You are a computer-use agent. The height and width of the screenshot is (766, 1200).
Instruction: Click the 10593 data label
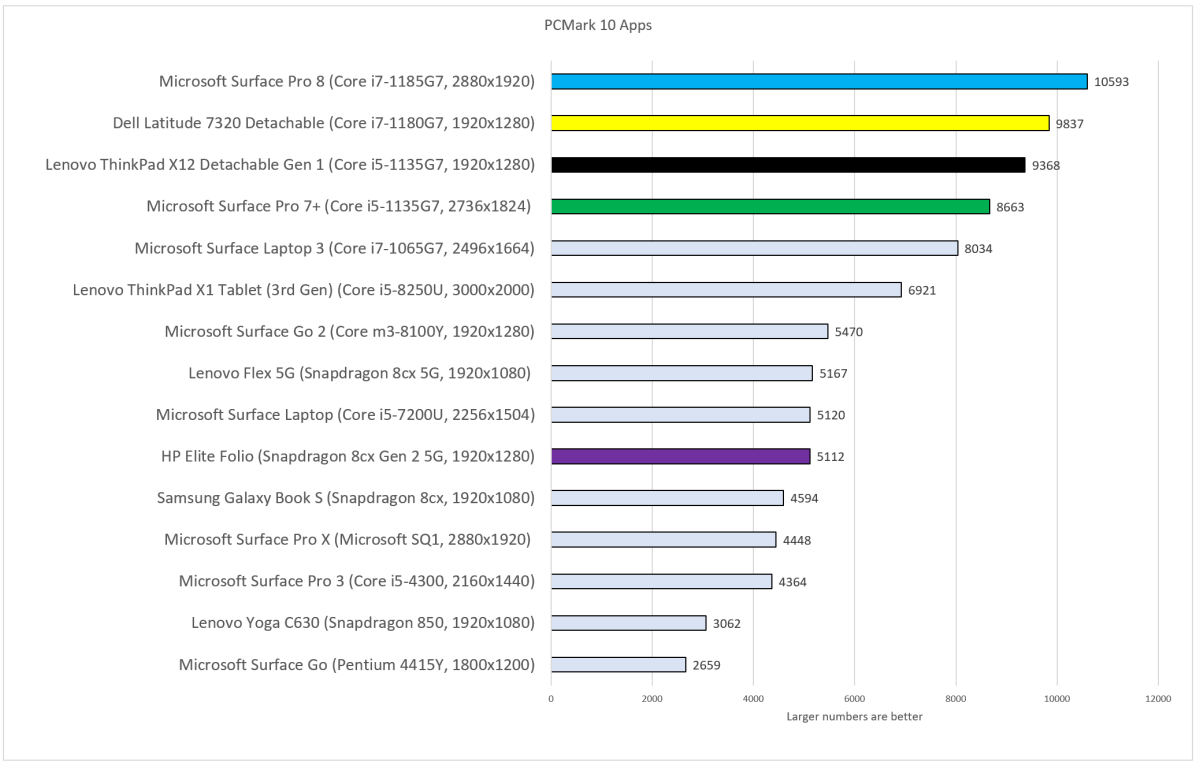coord(1112,82)
